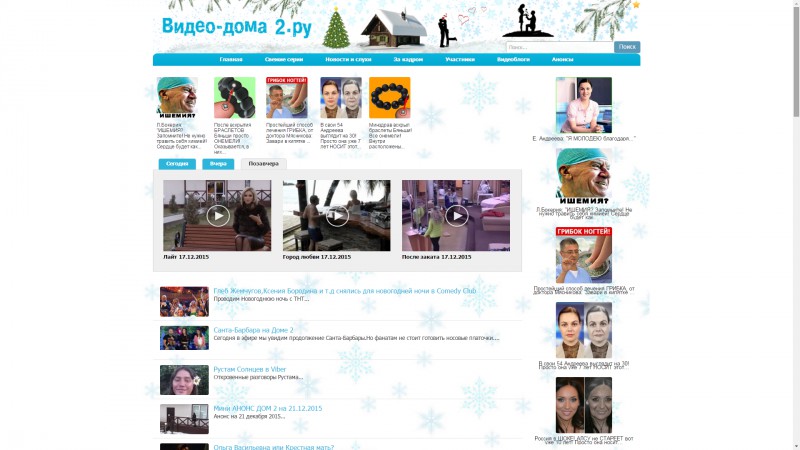800x450 pixels.
Task: Open the Видеоблоги menu item
Action: pos(513,60)
